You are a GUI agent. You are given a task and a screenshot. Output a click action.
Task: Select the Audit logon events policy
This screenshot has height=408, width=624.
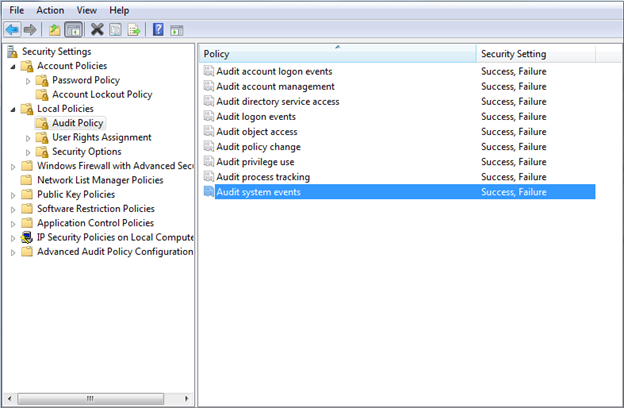coord(255,117)
